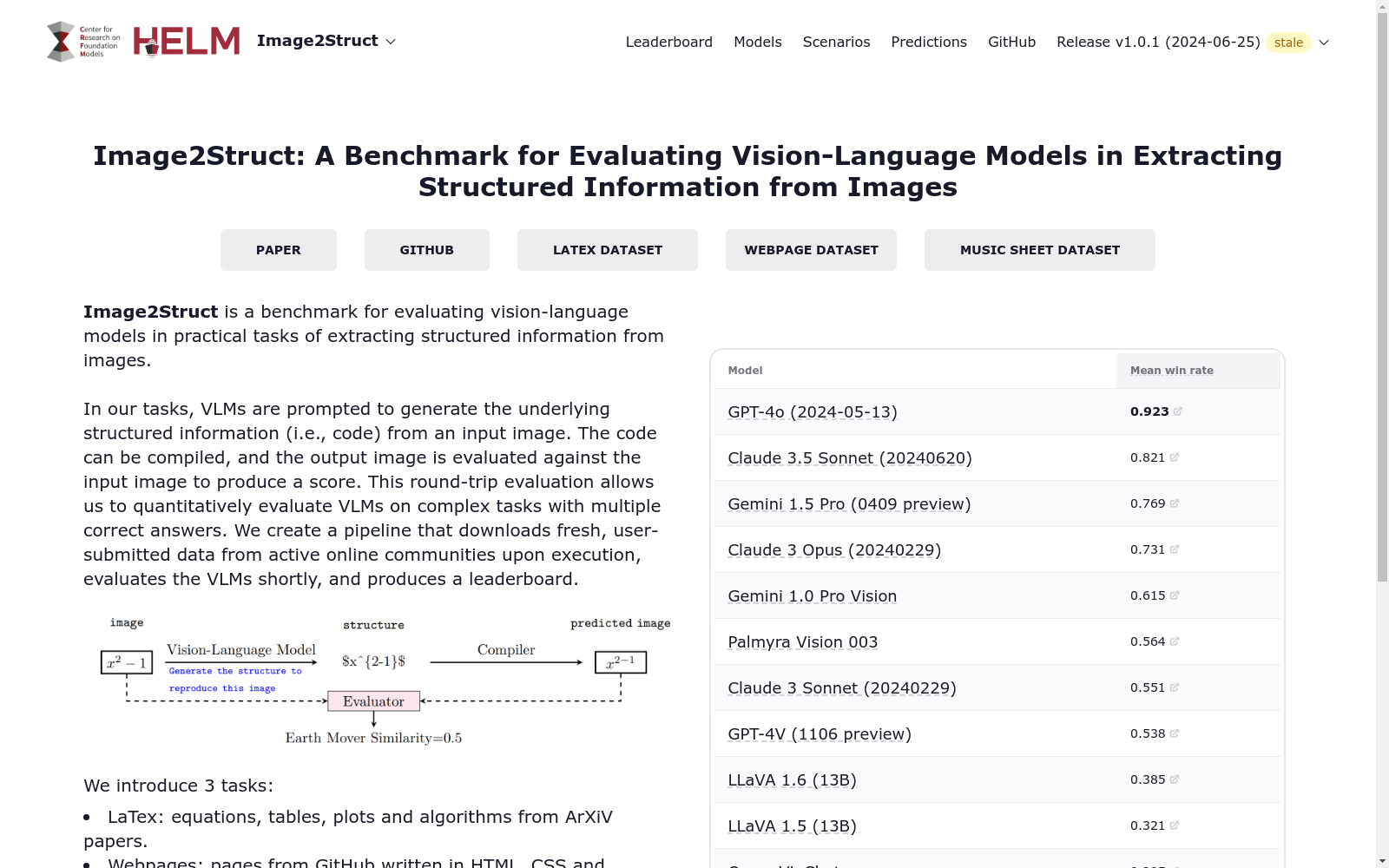Click the 0.731 win rate value
Viewport: 1389px width, 868px height.
pos(1148,549)
